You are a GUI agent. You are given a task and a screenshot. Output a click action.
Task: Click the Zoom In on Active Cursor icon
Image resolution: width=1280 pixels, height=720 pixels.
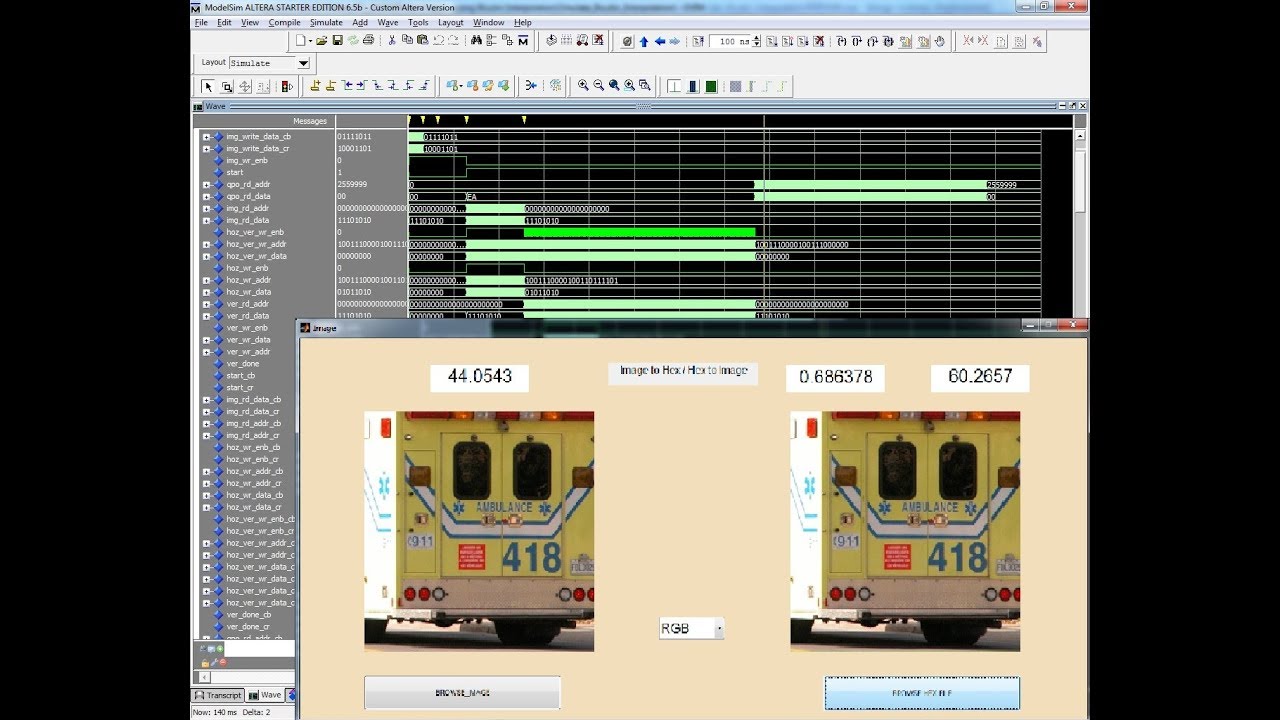(629, 86)
